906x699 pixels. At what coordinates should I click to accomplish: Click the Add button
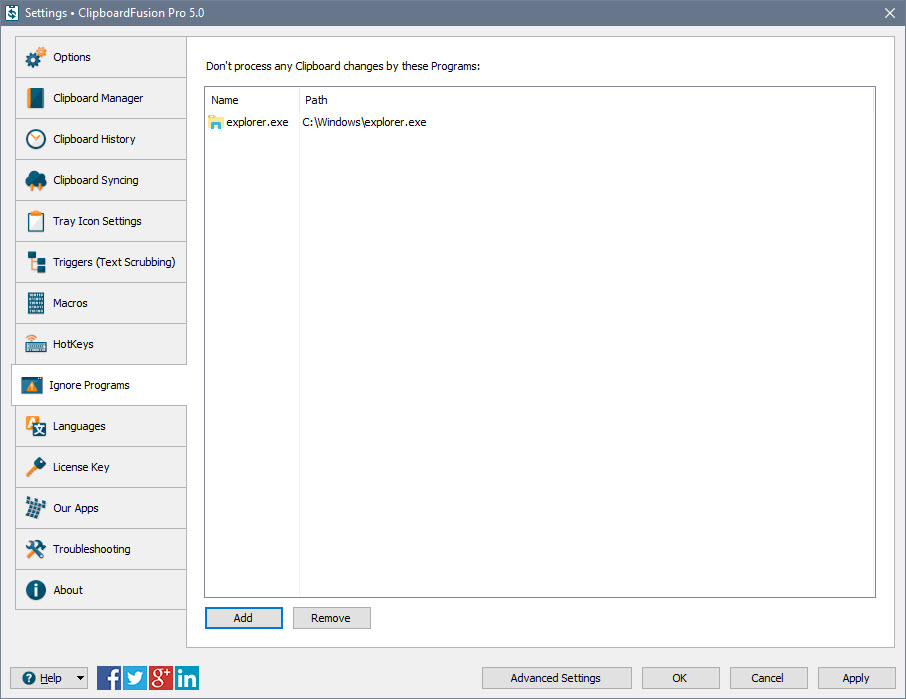click(x=244, y=618)
